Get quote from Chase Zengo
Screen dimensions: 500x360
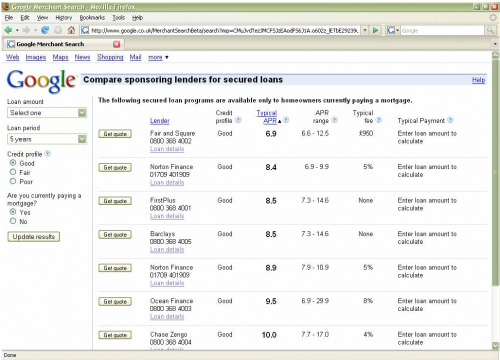click(x=115, y=335)
